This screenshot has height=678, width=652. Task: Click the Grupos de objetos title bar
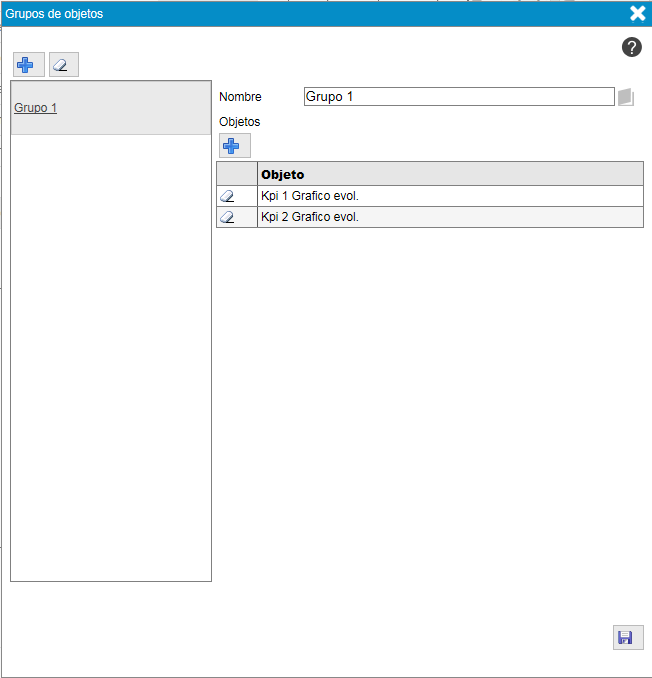tap(300, 13)
